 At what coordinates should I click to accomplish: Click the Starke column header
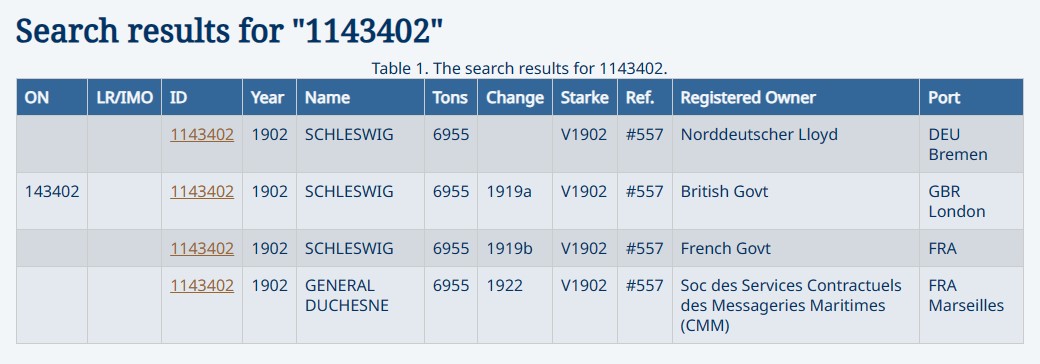(x=585, y=97)
